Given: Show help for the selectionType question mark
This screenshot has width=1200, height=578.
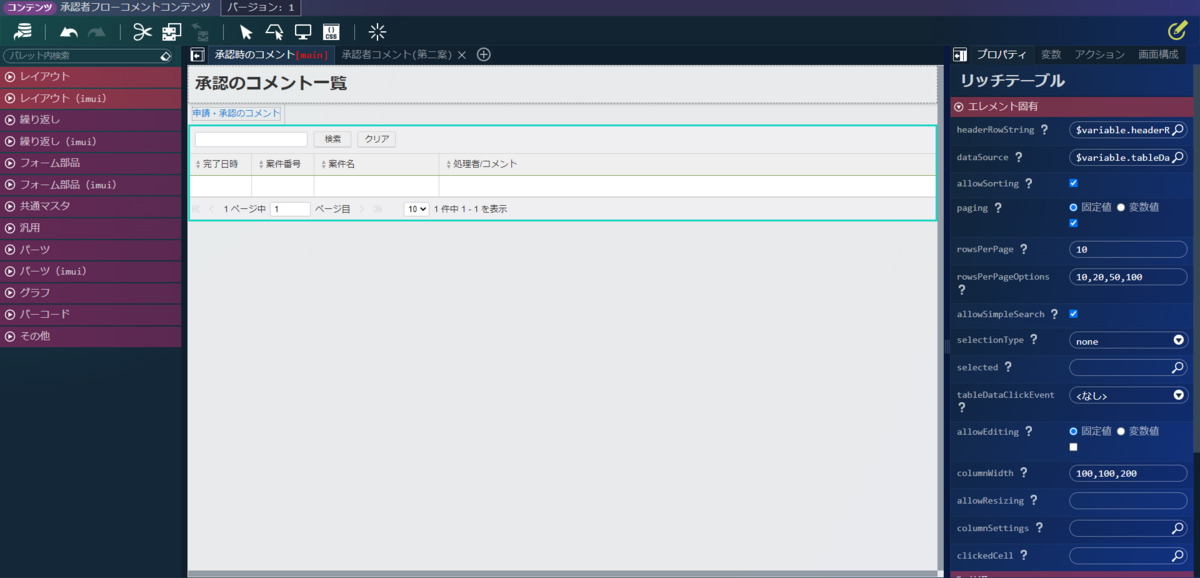Looking at the screenshot, I should (1033, 340).
